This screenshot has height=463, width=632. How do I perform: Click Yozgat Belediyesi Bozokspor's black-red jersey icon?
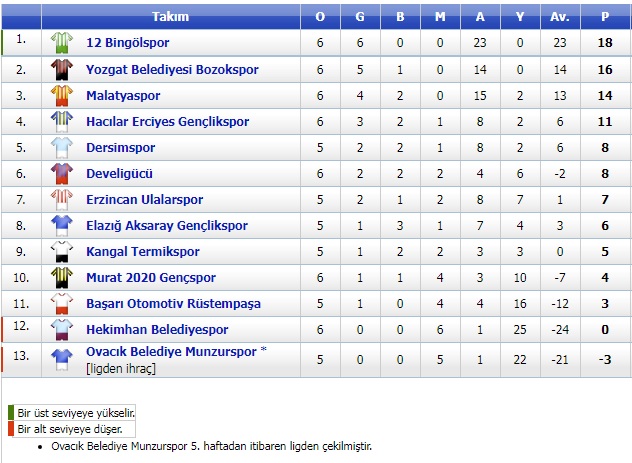pyautogui.click(x=62, y=69)
